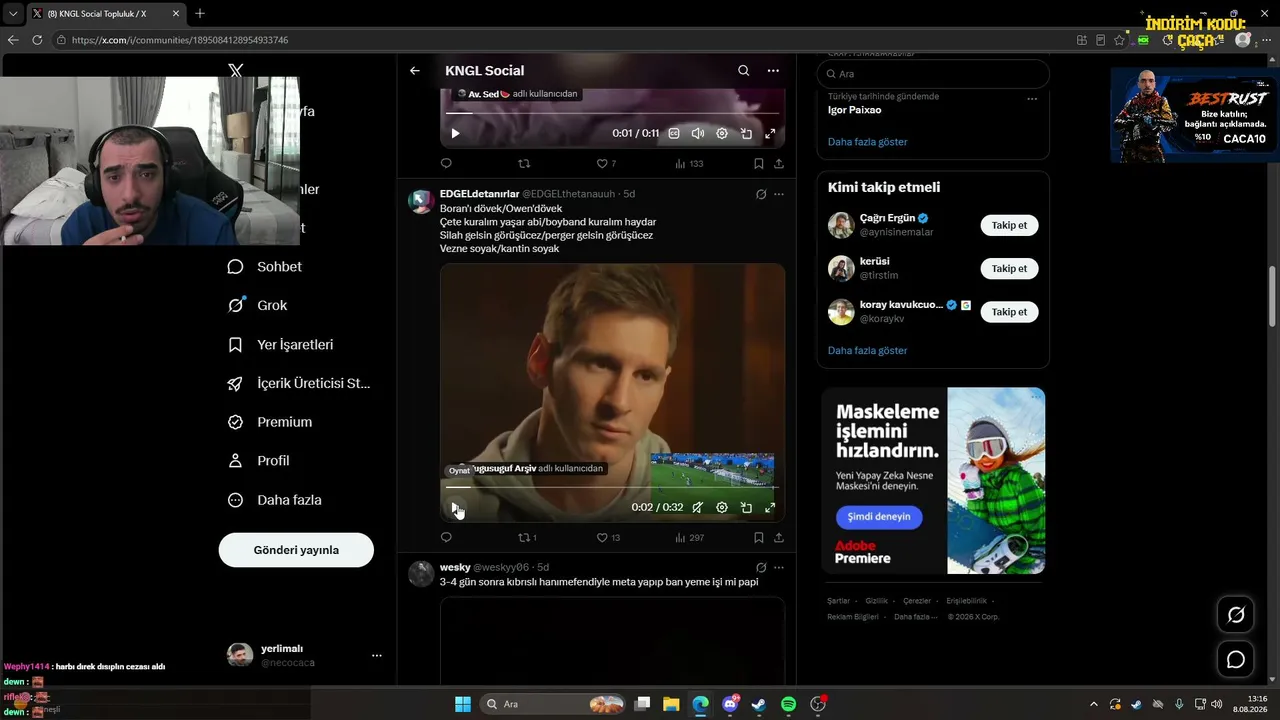Show more trends via Daha fazla göster
1280x720 pixels.
pyautogui.click(x=868, y=142)
